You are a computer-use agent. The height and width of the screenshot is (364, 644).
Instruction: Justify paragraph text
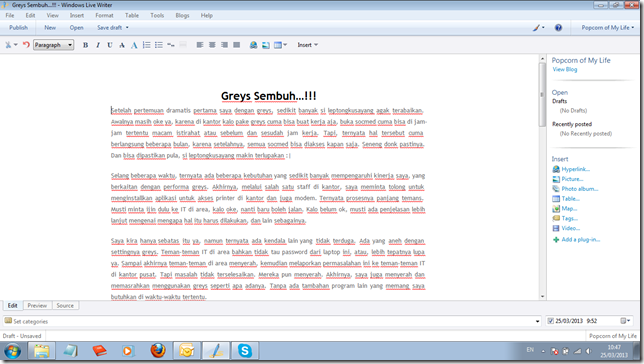[x=237, y=45]
